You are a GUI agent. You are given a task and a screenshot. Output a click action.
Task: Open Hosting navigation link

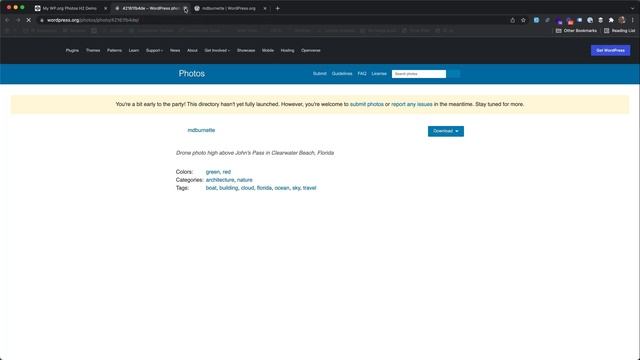(x=287, y=50)
